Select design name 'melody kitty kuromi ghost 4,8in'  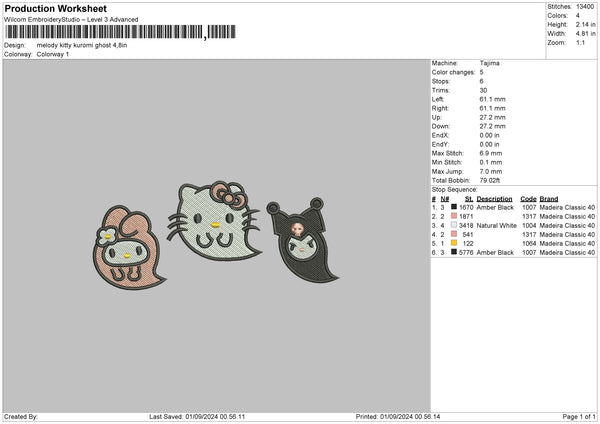click(x=82, y=45)
